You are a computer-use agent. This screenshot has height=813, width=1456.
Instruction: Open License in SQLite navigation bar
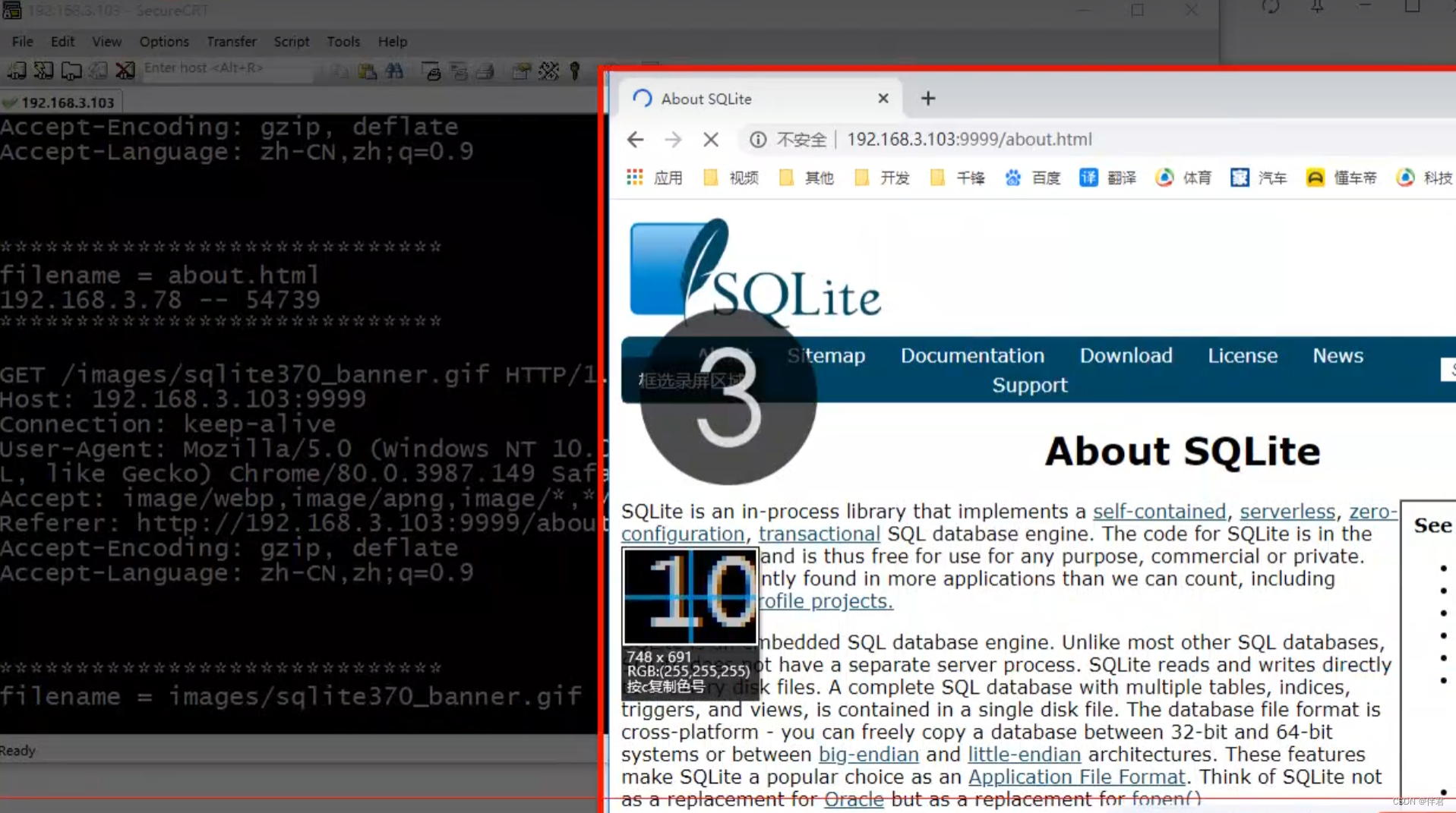(x=1243, y=356)
